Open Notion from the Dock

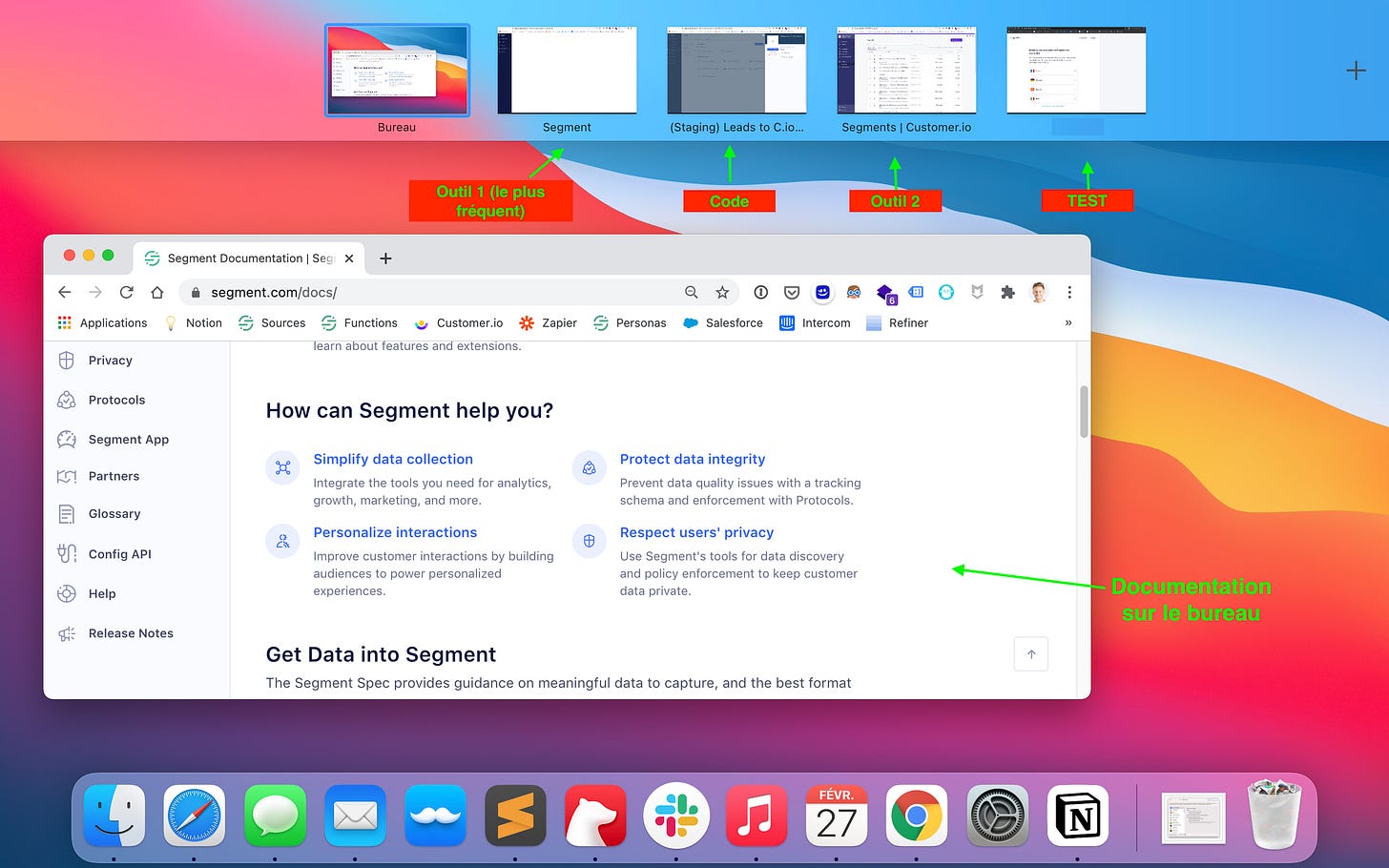pos(1078,816)
